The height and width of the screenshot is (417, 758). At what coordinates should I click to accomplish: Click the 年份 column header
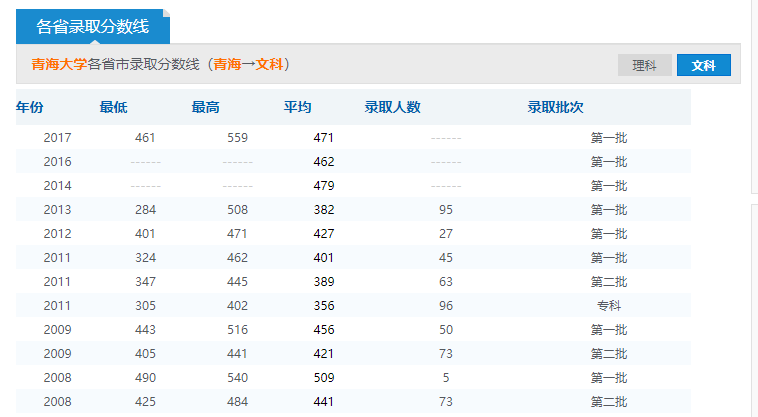(x=29, y=107)
